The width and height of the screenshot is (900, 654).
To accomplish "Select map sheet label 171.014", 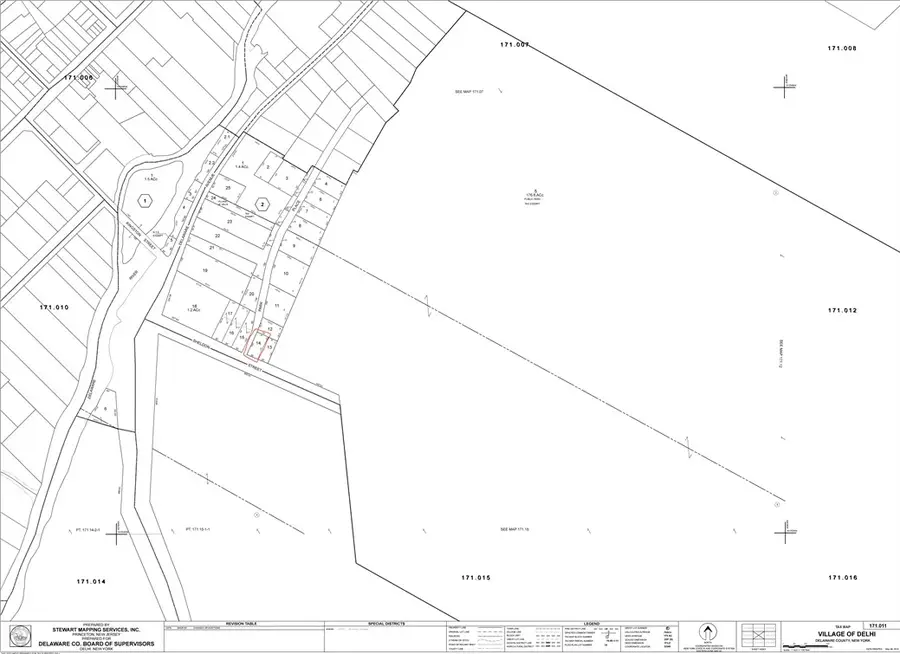I will coord(91,582).
